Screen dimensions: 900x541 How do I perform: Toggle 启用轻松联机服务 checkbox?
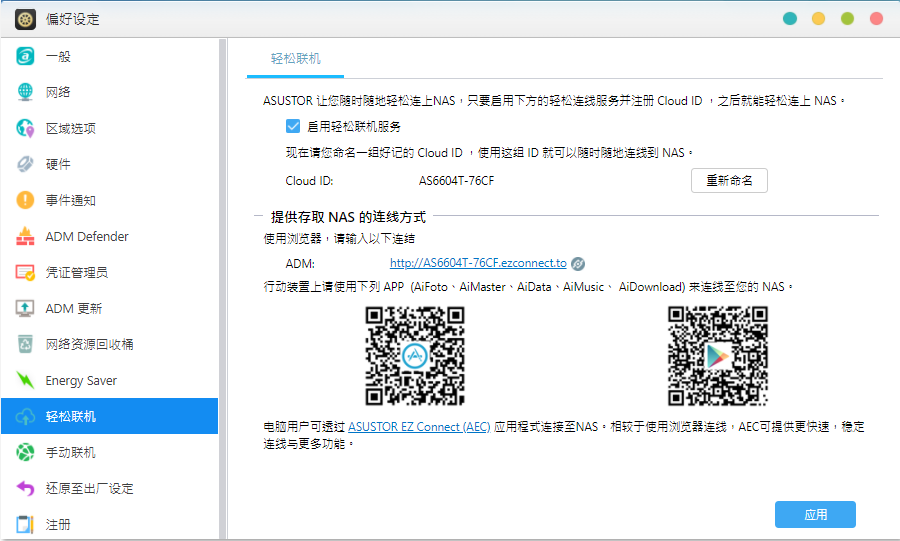(x=293, y=126)
